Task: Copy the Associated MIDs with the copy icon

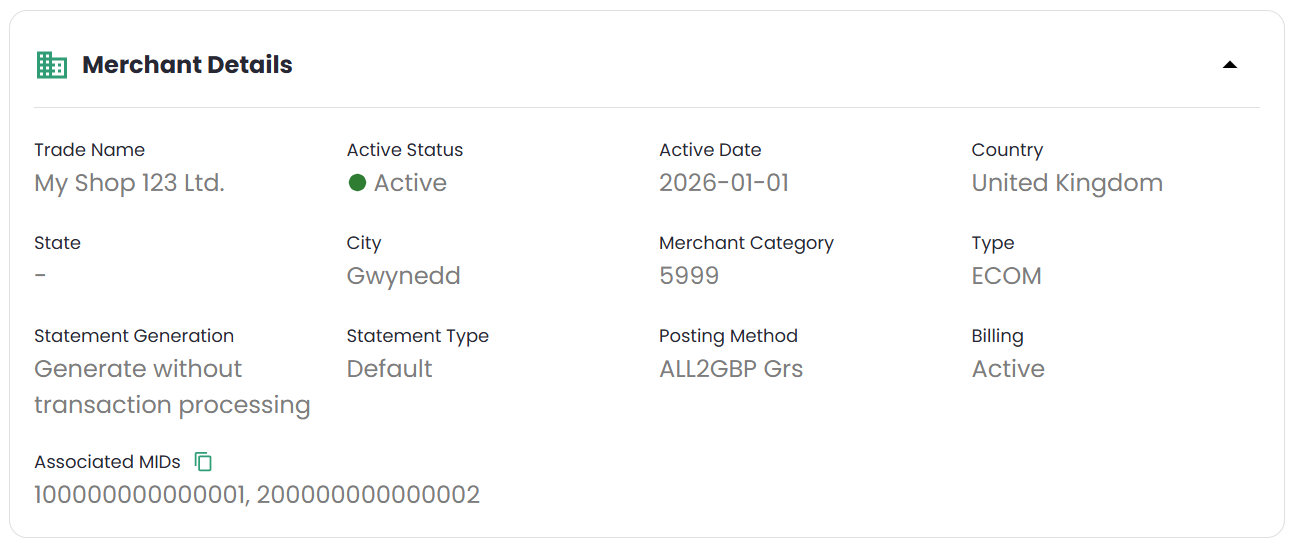Action: point(203,462)
